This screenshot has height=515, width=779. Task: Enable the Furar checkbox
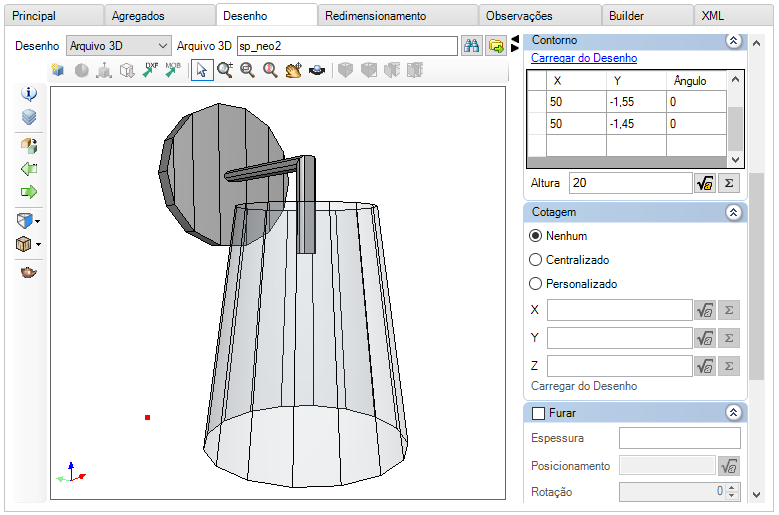pos(539,413)
